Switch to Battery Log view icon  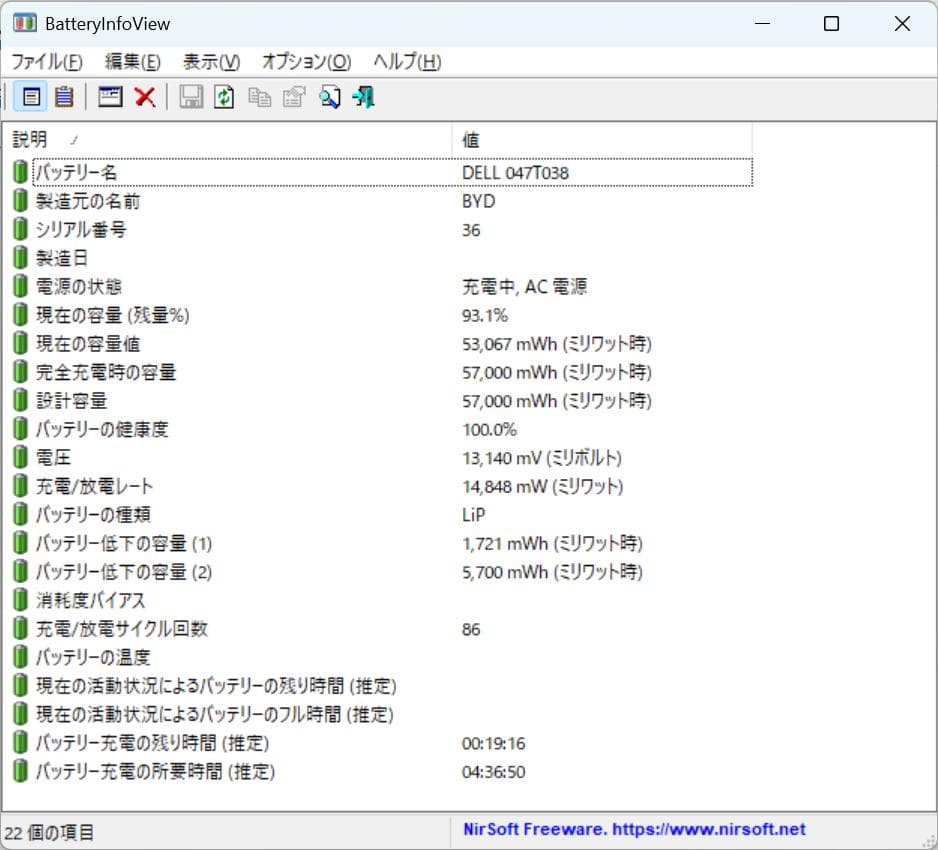64,97
